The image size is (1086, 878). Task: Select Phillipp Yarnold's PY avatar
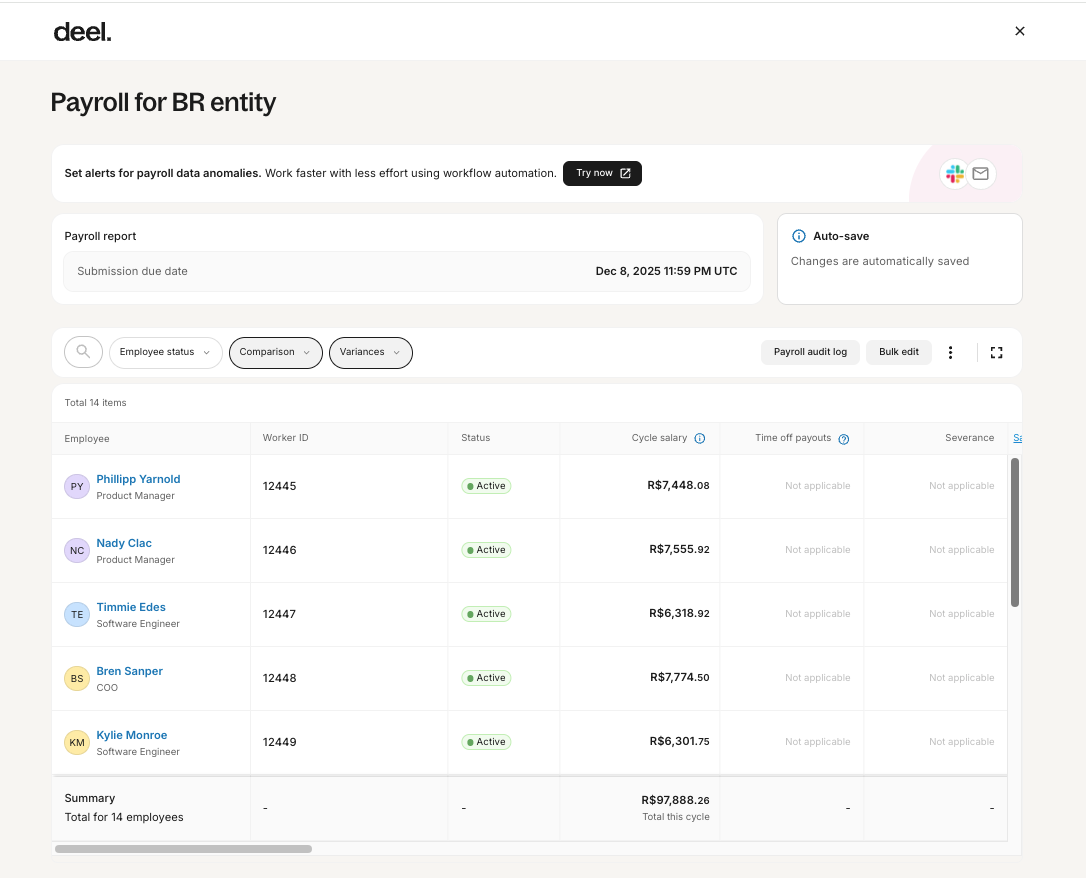click(77, 487)
